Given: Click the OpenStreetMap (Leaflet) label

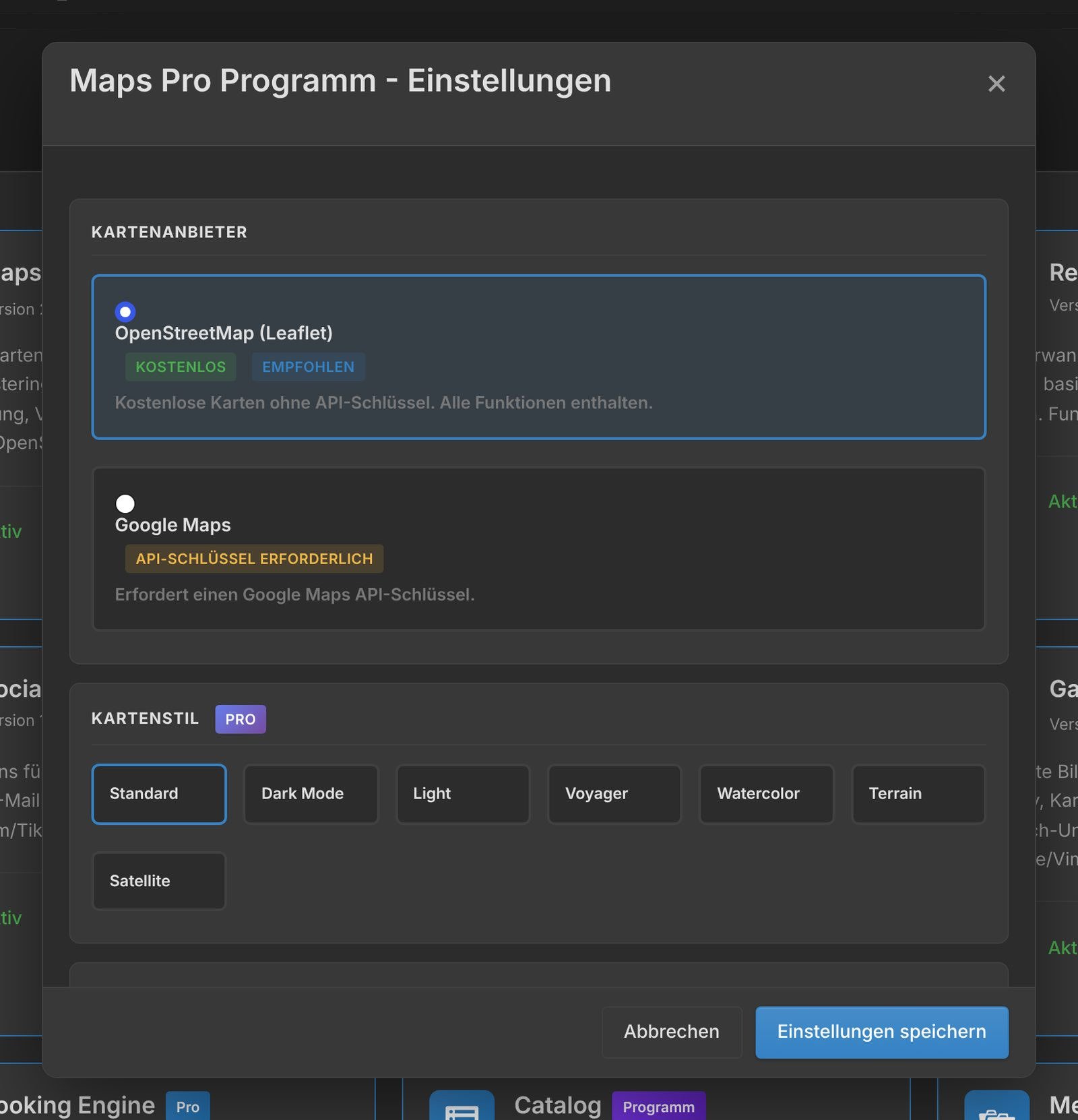Looking at the screenshot, I should 224,333.
